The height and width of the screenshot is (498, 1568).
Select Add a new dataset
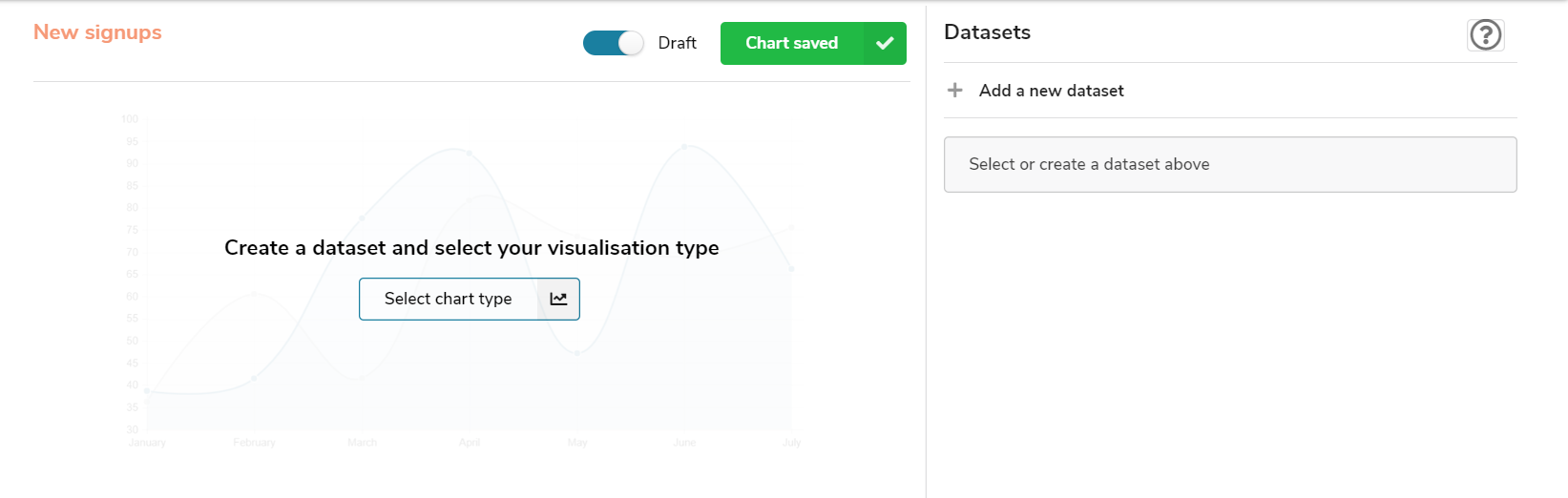click(1051, 91)
